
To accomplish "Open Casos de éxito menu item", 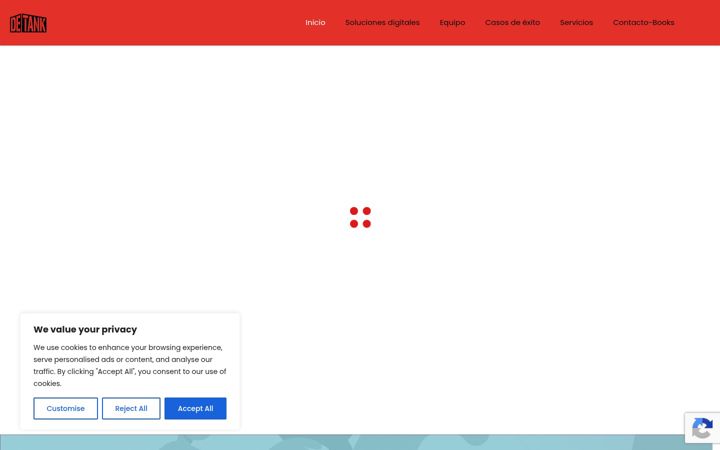I will pyautogui.click(x=512, y=22).
